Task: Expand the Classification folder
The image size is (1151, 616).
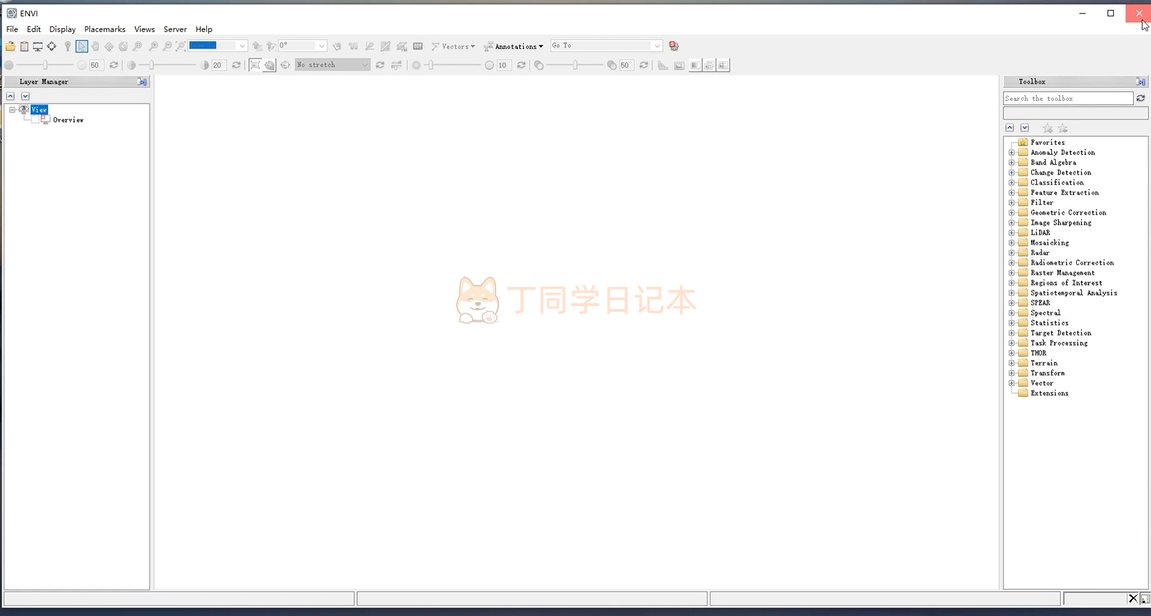Action: 1012,183
